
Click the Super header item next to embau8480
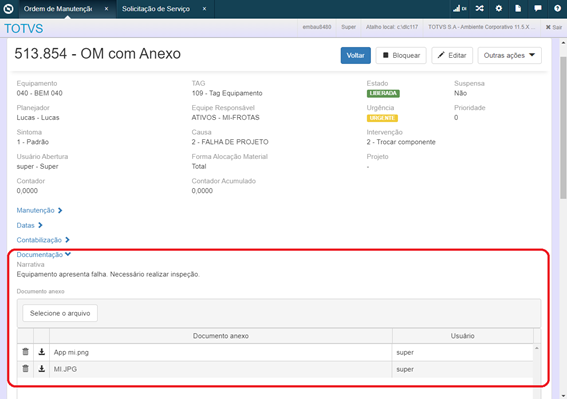pyautogui.click(x=349, y=27)
